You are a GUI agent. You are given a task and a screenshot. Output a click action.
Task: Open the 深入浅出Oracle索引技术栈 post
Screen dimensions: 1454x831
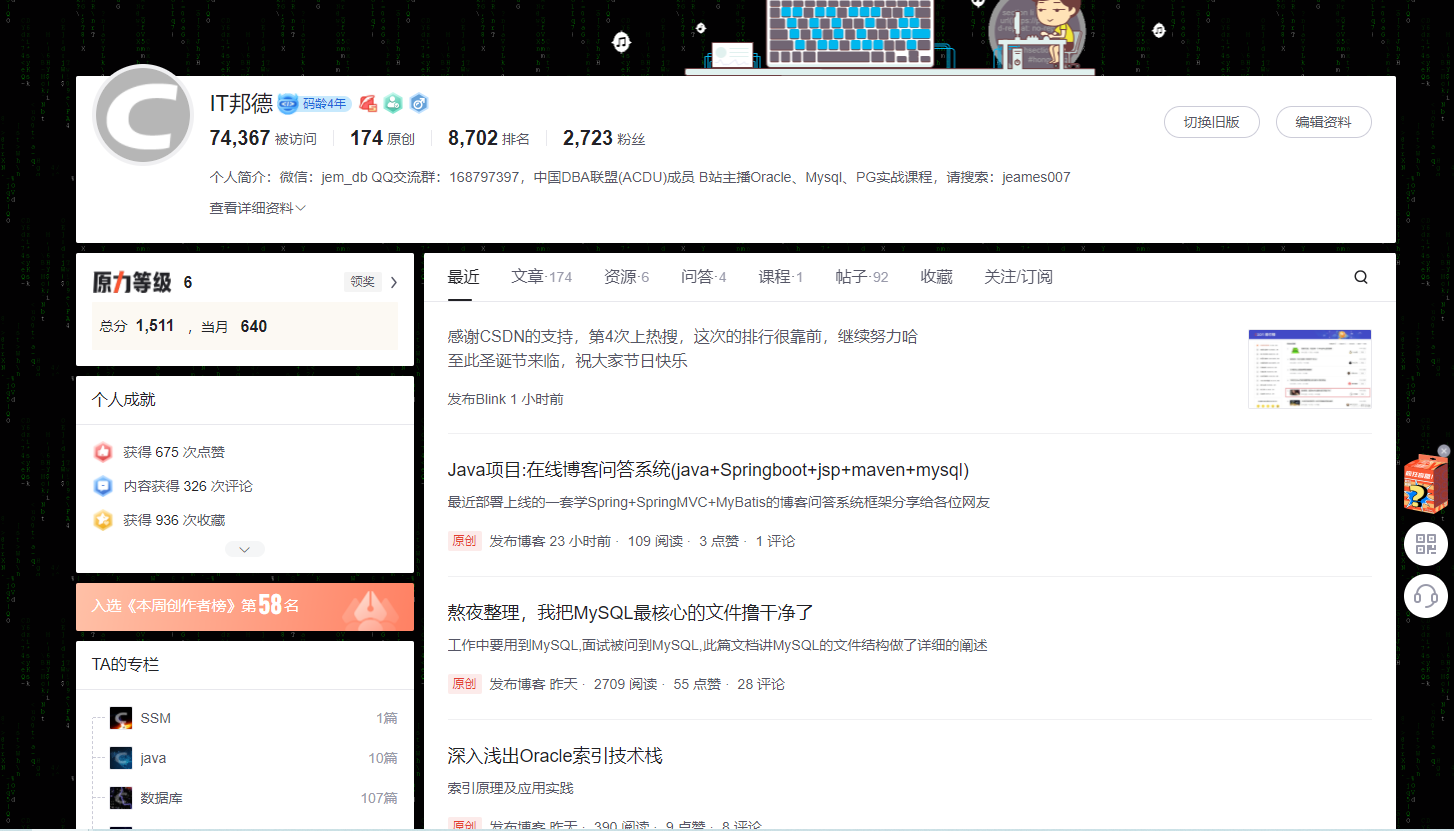[555, 756]
